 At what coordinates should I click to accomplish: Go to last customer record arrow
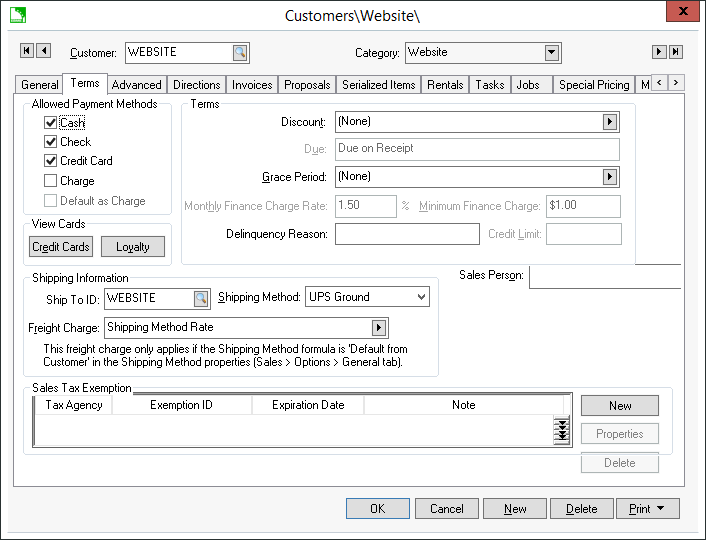pos(675,52)
